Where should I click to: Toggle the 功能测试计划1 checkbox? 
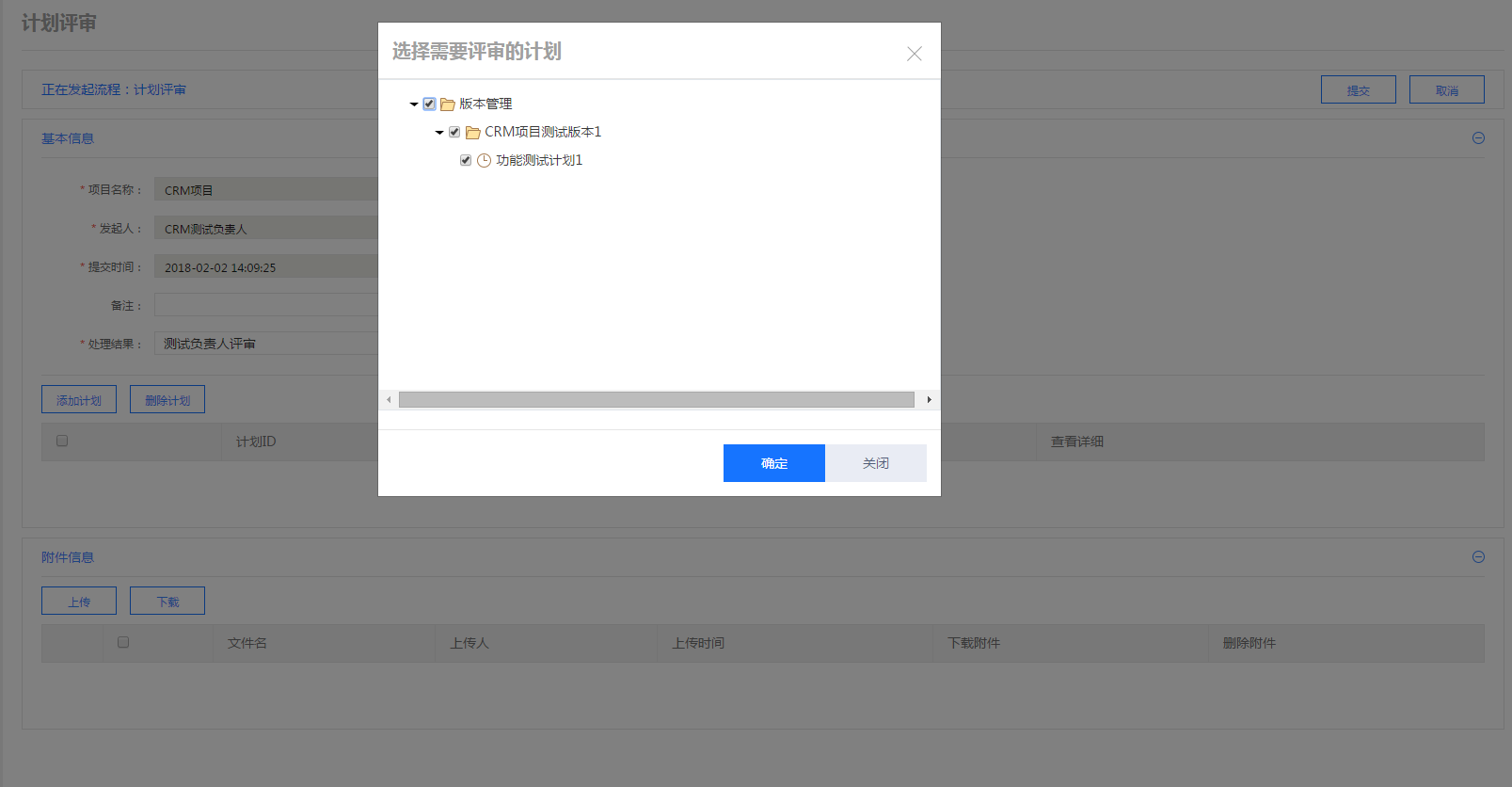click(x=466, y=160)
